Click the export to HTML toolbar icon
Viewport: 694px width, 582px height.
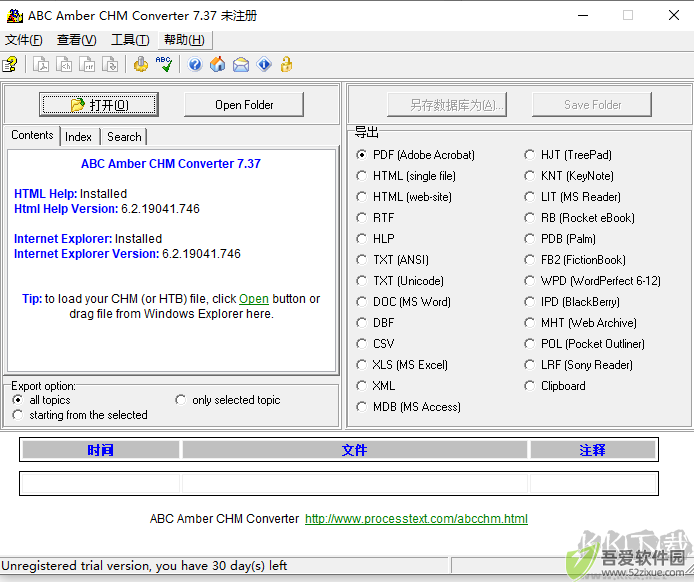[x=64, y=65]
